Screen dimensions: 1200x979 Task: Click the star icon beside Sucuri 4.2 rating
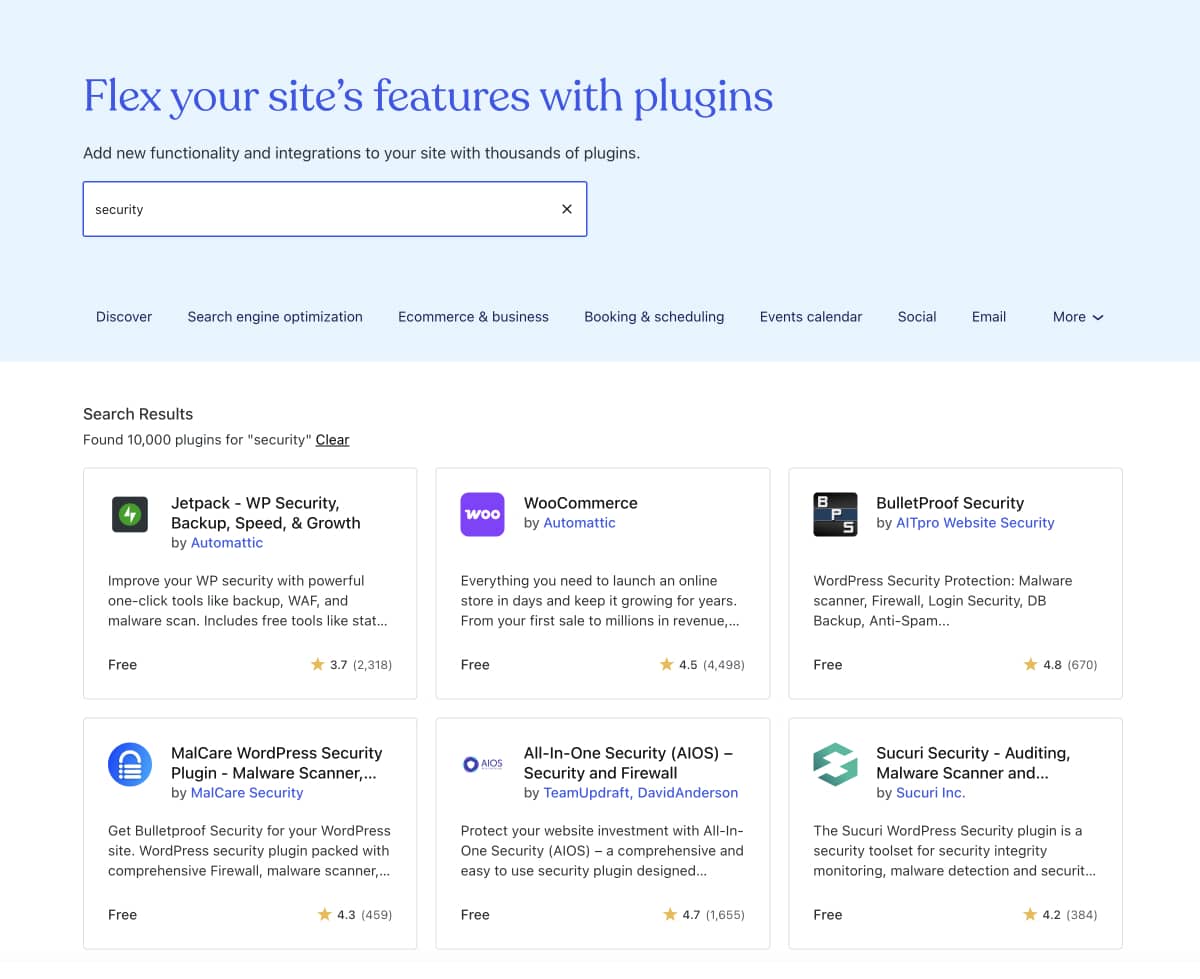(x=1031, y=914)
